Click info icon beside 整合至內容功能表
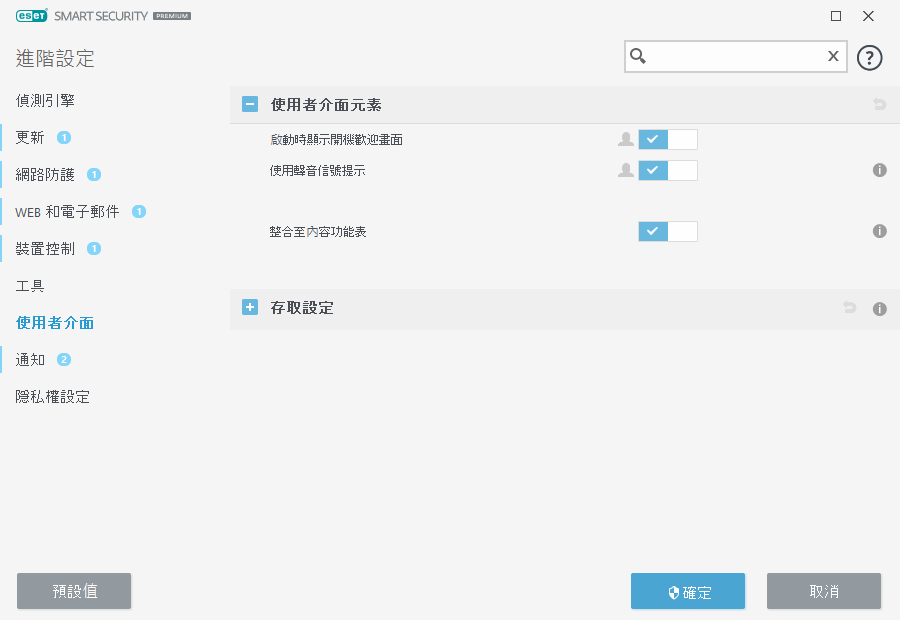 click(x=880, y=231)
